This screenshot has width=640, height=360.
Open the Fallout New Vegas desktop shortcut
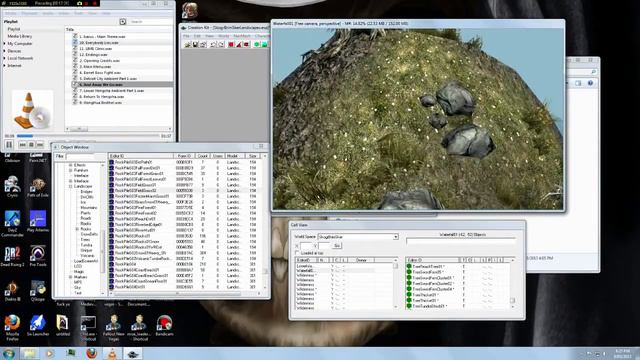(x=113, y=328)
